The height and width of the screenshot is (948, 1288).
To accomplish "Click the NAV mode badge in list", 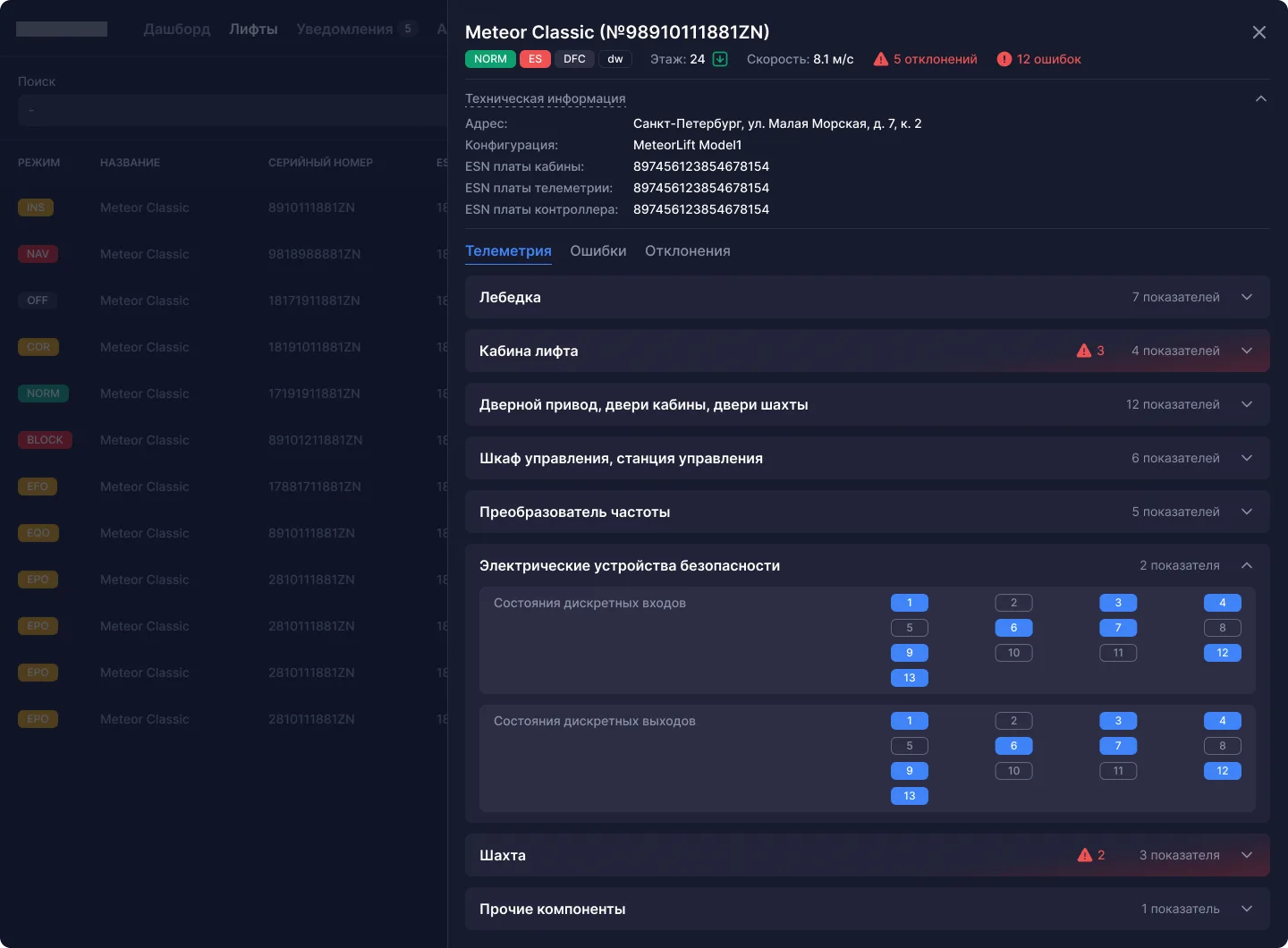I will pos(38,254).
